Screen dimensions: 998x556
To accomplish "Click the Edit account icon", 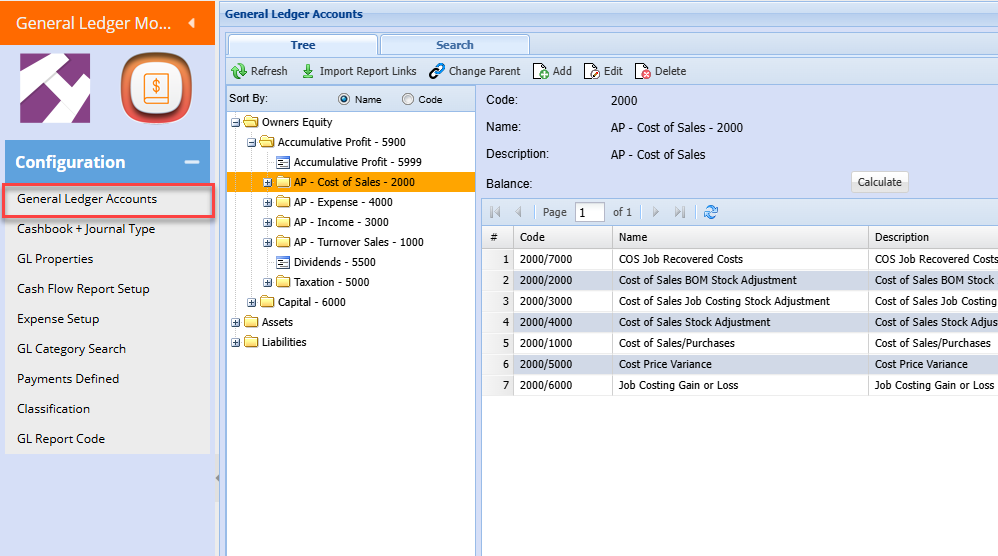I will pyautogui.click(x=592, y=72).
